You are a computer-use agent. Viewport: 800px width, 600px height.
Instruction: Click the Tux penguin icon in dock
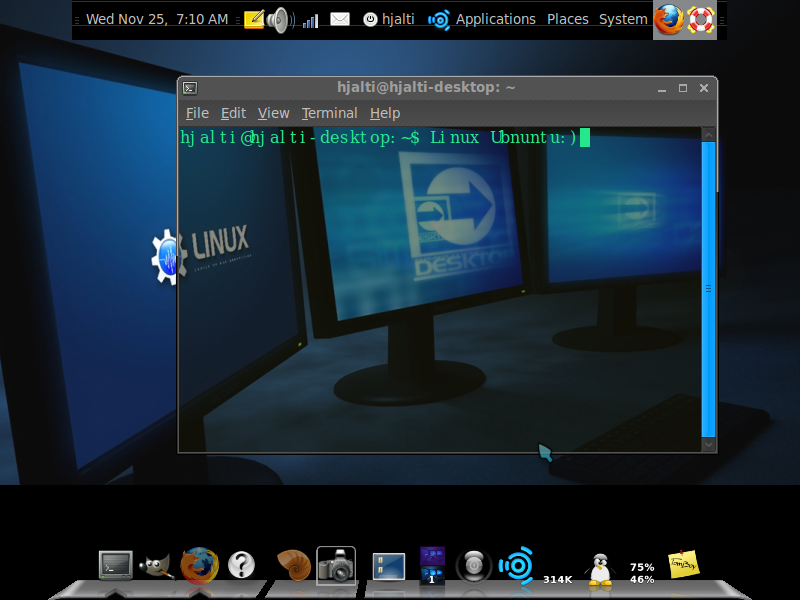click(x=600, y=568)
